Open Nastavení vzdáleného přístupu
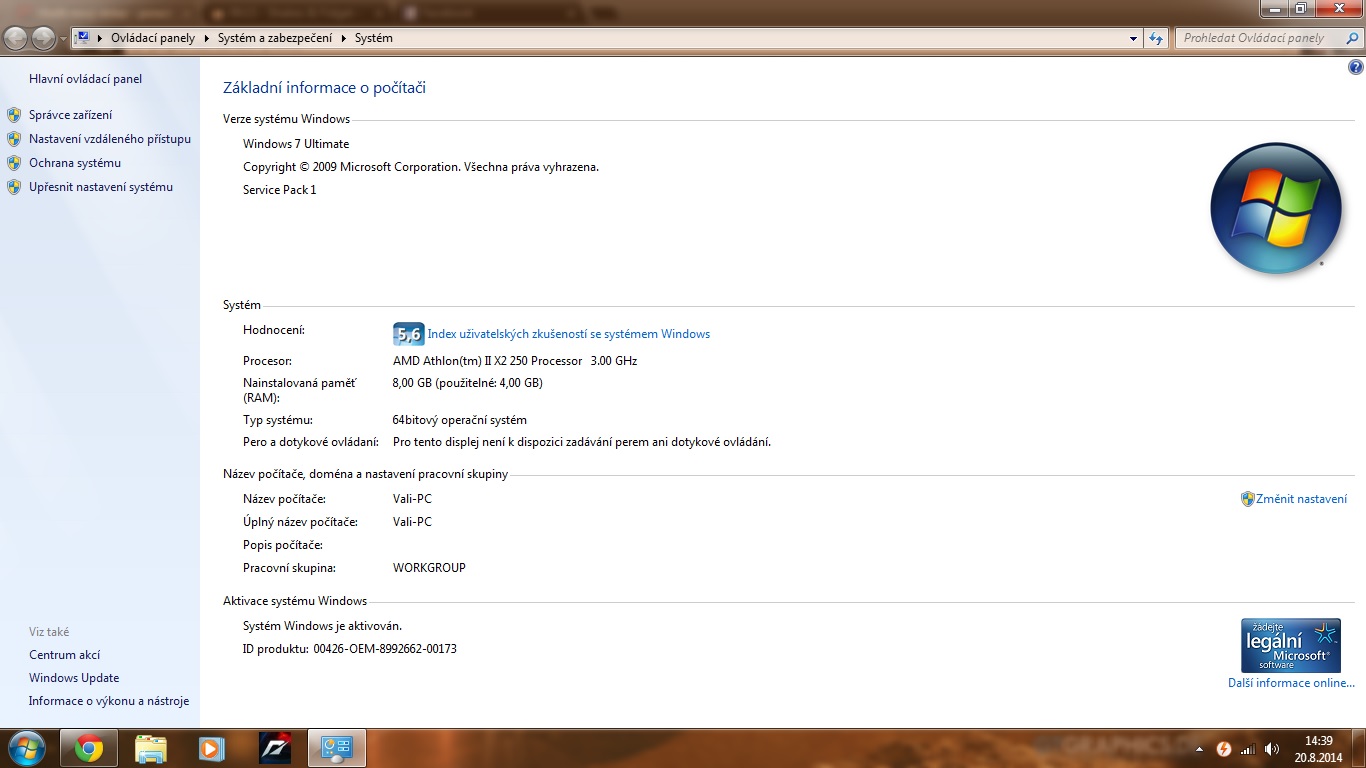This screenshot has height=768, width=1366. click(110, 139)
